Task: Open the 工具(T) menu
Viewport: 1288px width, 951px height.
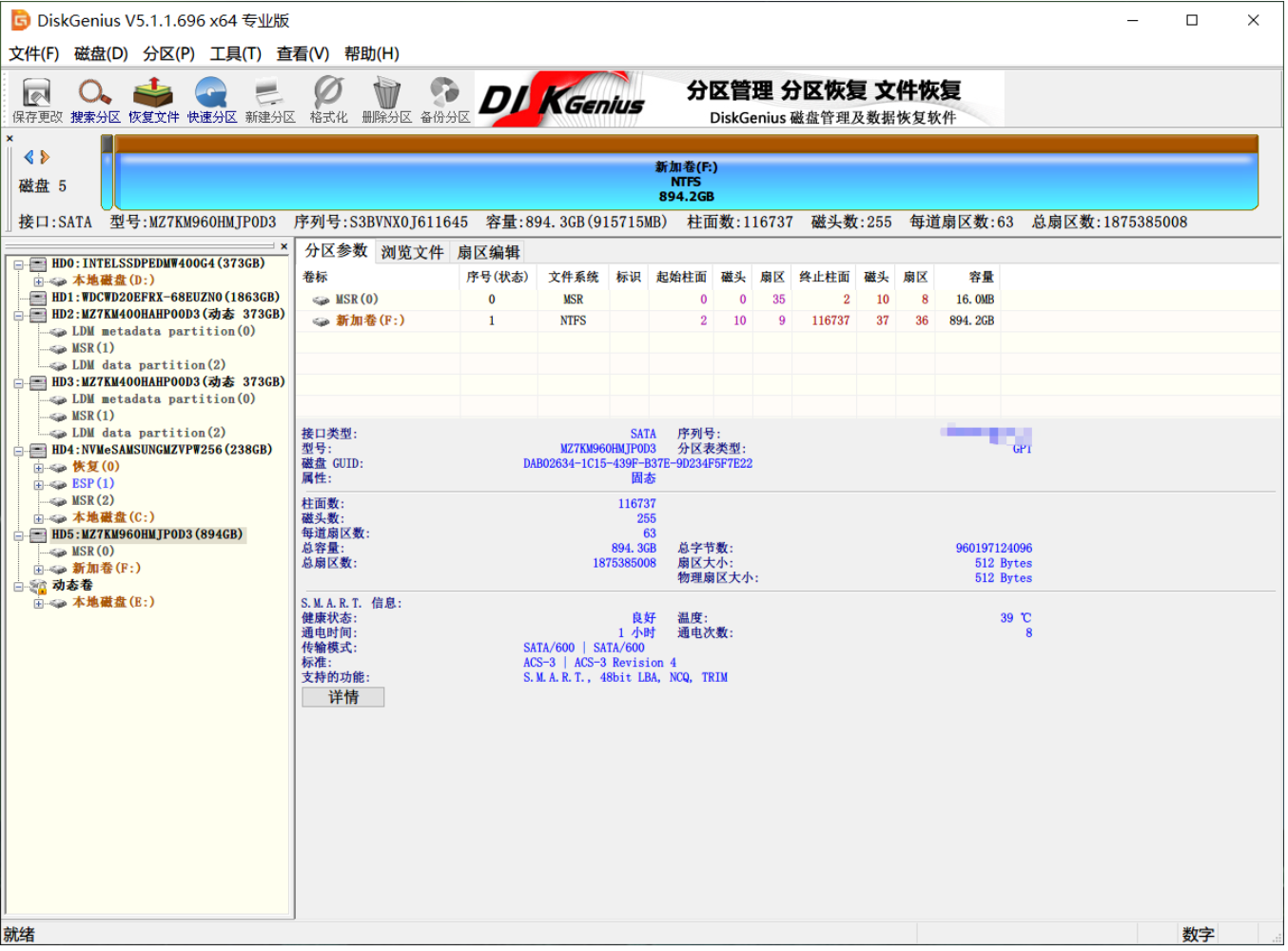Action: tap(236, 54)
